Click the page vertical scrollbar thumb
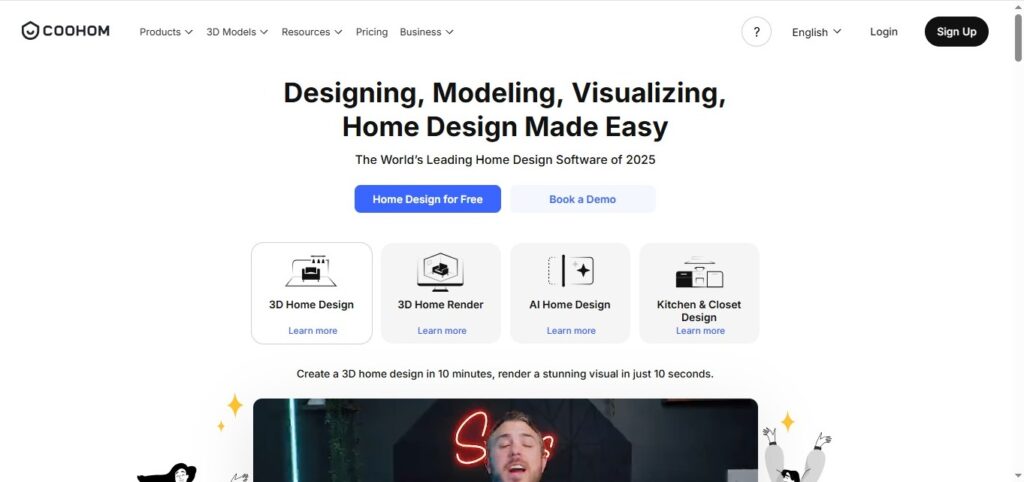Viewport: 1024px width, 482px height. pyautogui.click(x=1018, y=38)
